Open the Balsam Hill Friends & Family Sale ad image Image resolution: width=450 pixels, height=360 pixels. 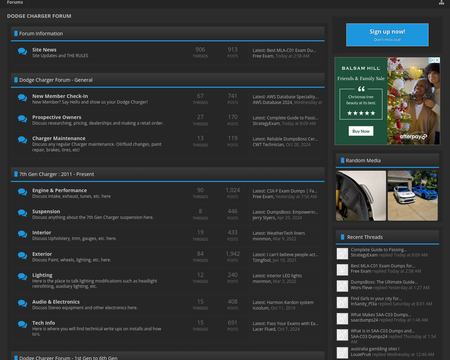[387, 101]
